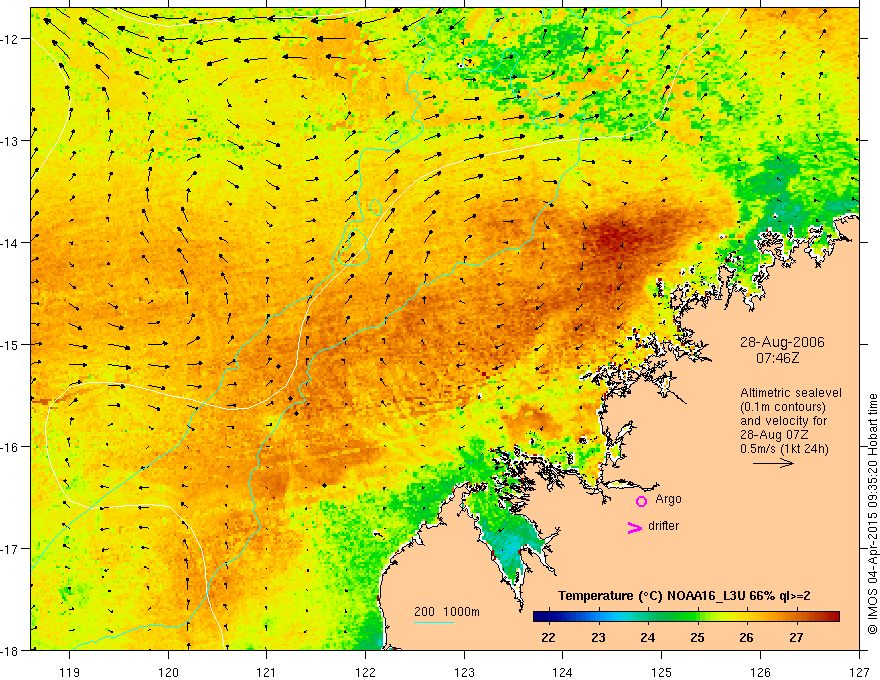This screenshot has width=880, height=680.
Task: Click the '200 1000m' depth contour label
Action: (447, 612)
